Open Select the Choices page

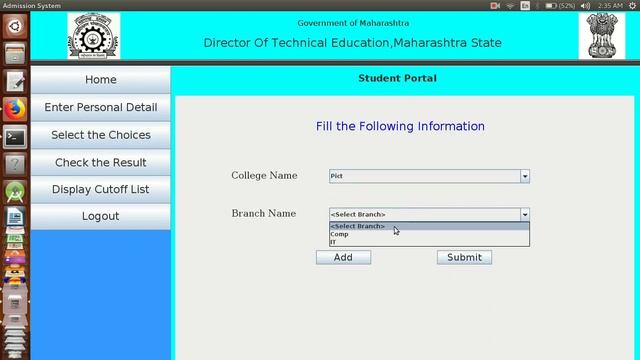101,135
